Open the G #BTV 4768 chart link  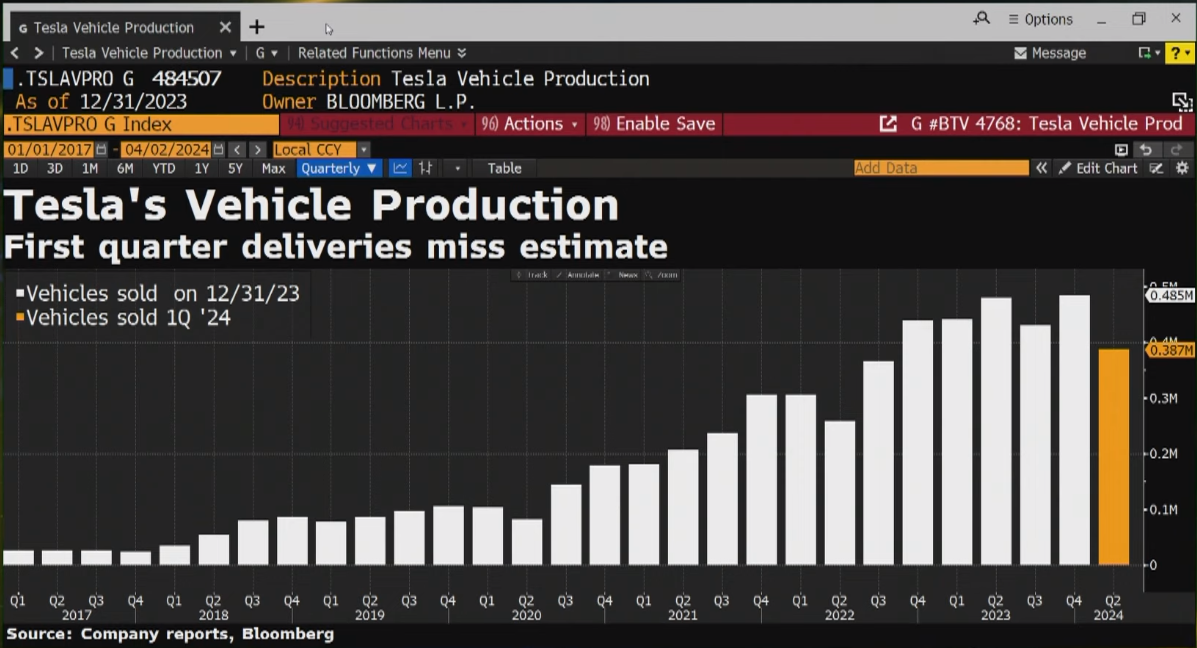pos(1031,124)
